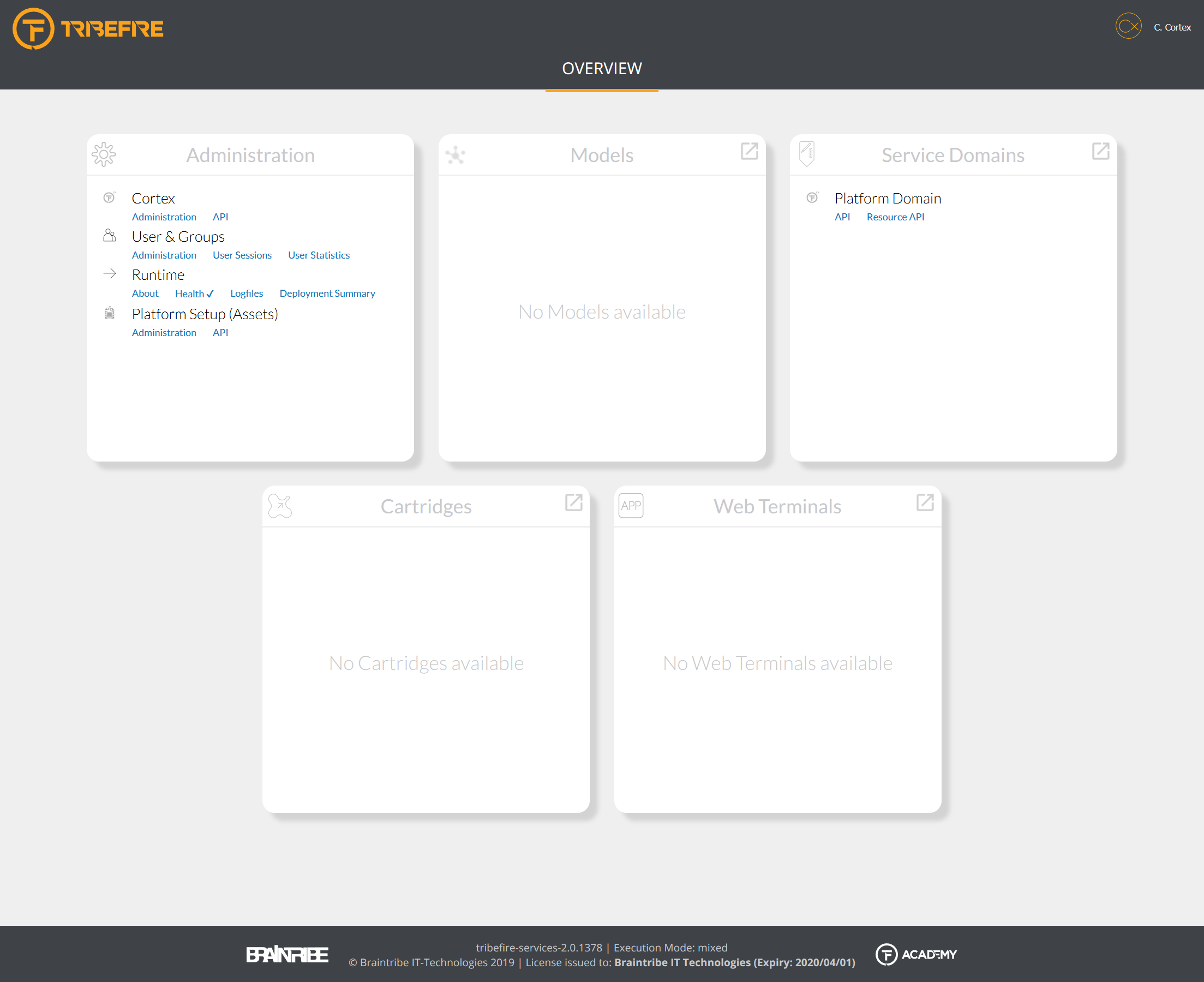The width and height of the screenshot is (1204, 982).
Task: Open User Sessions link
Action: point(242,256)
